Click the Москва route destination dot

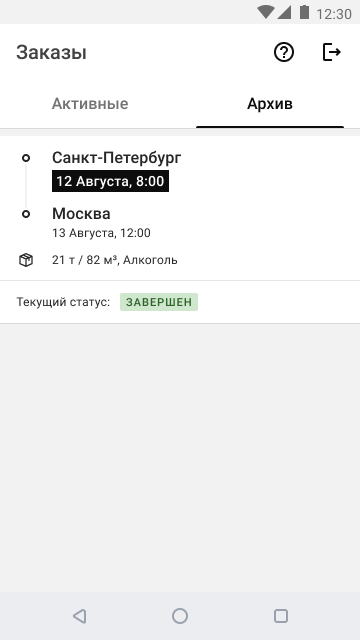pyautogui.click(x=26, y=214)
